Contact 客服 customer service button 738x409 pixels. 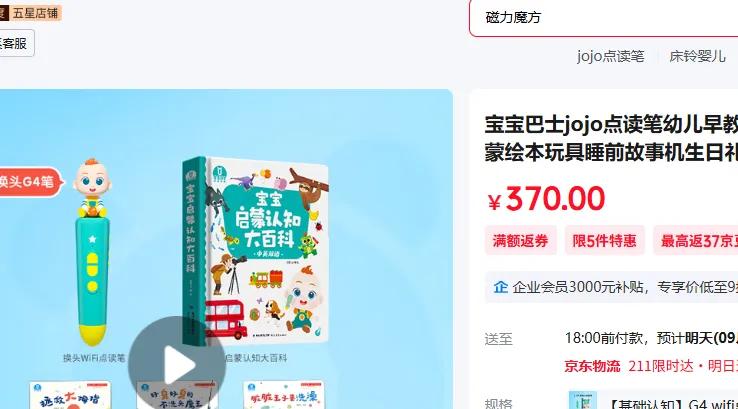coord(16,43)
